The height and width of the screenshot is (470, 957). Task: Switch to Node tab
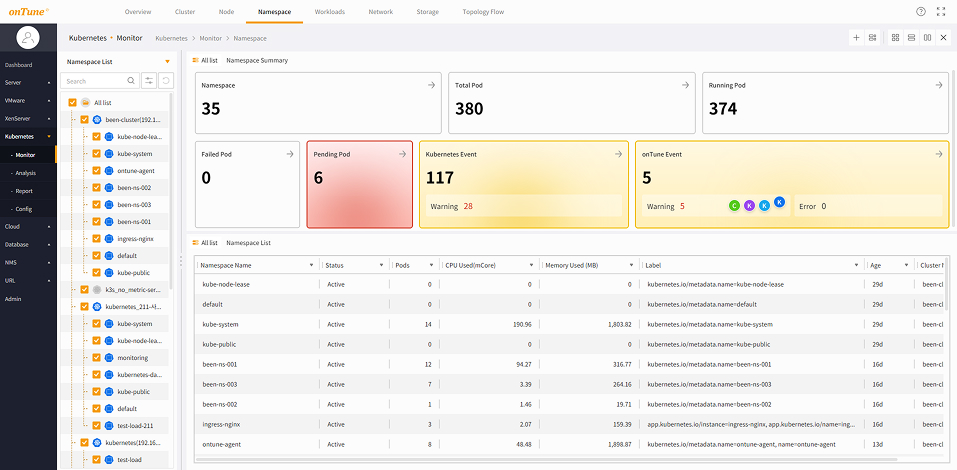pos(226,12)
